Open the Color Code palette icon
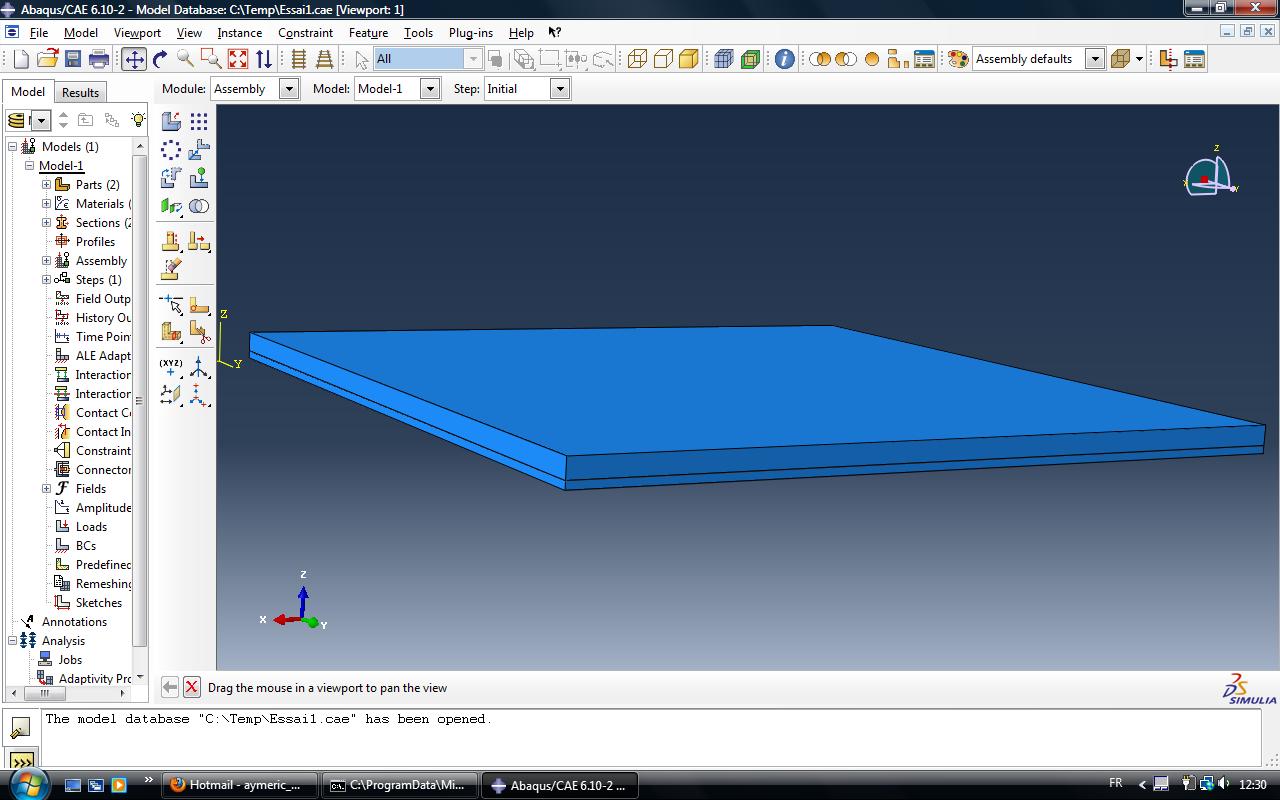The width and height of the screenshot is (1280, 800). [x=958, y=59]
